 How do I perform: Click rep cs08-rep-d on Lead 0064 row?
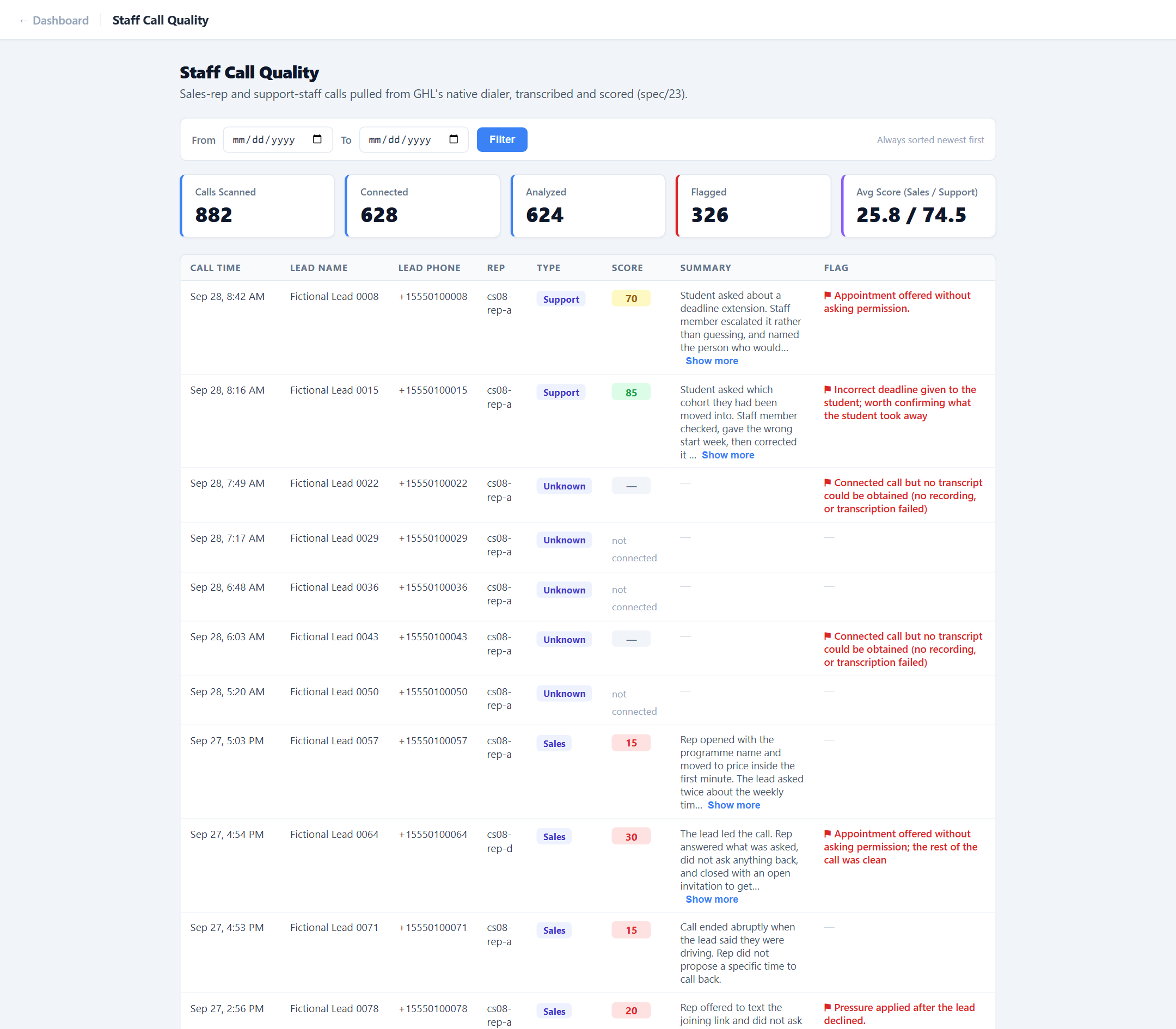(x=500, y=841)
